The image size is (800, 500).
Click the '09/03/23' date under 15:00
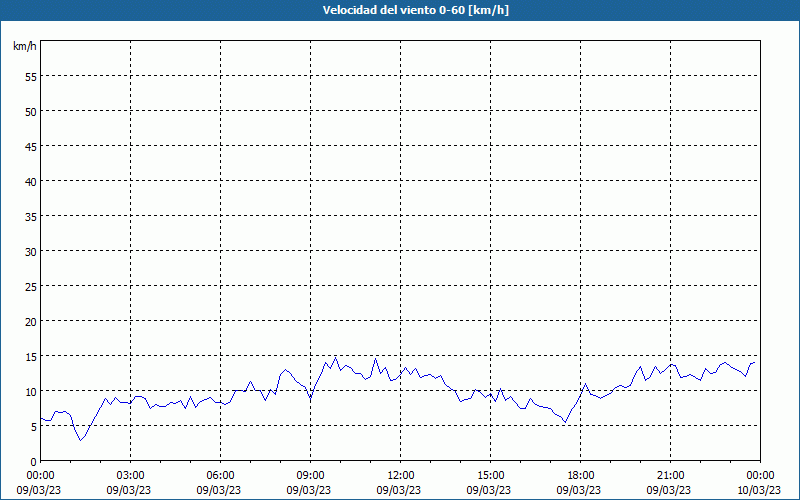point(489,490)
